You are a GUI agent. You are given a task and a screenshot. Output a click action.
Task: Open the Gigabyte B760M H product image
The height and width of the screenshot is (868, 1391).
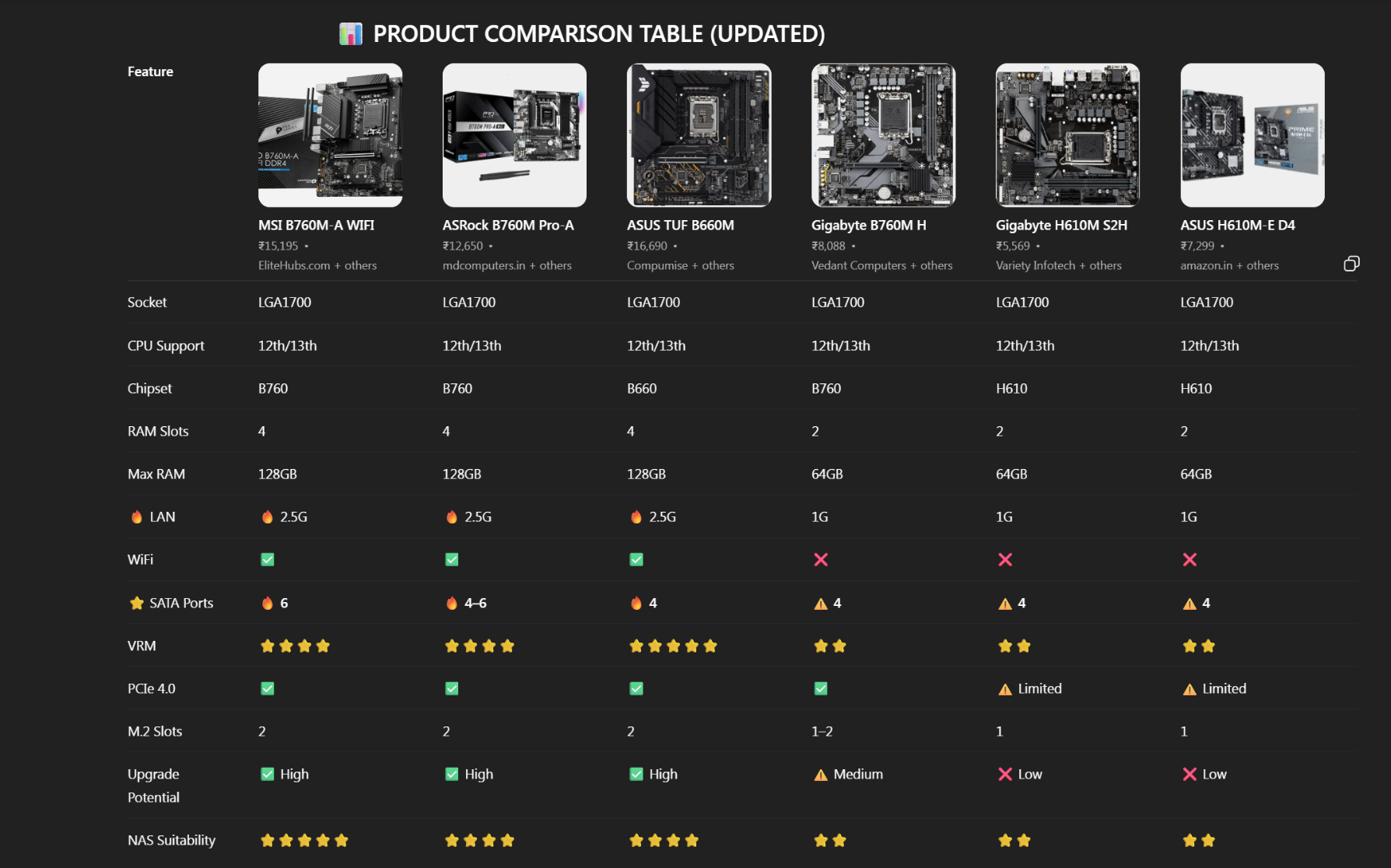point(884,135)
